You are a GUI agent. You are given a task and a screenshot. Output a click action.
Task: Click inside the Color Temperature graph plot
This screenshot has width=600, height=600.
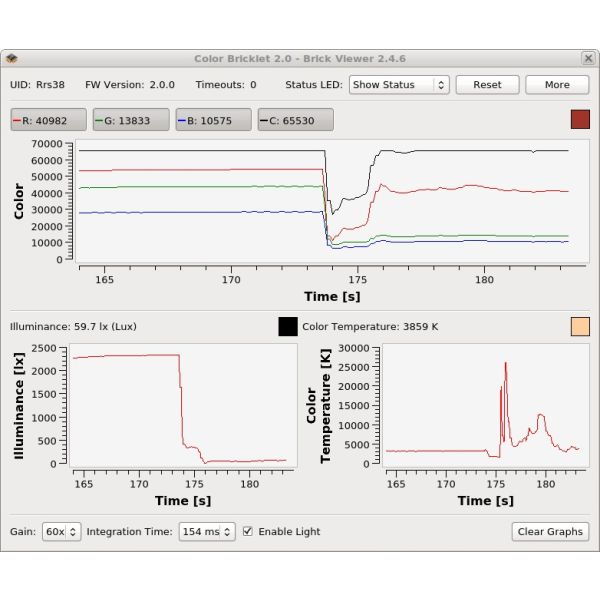pos(486,405)
